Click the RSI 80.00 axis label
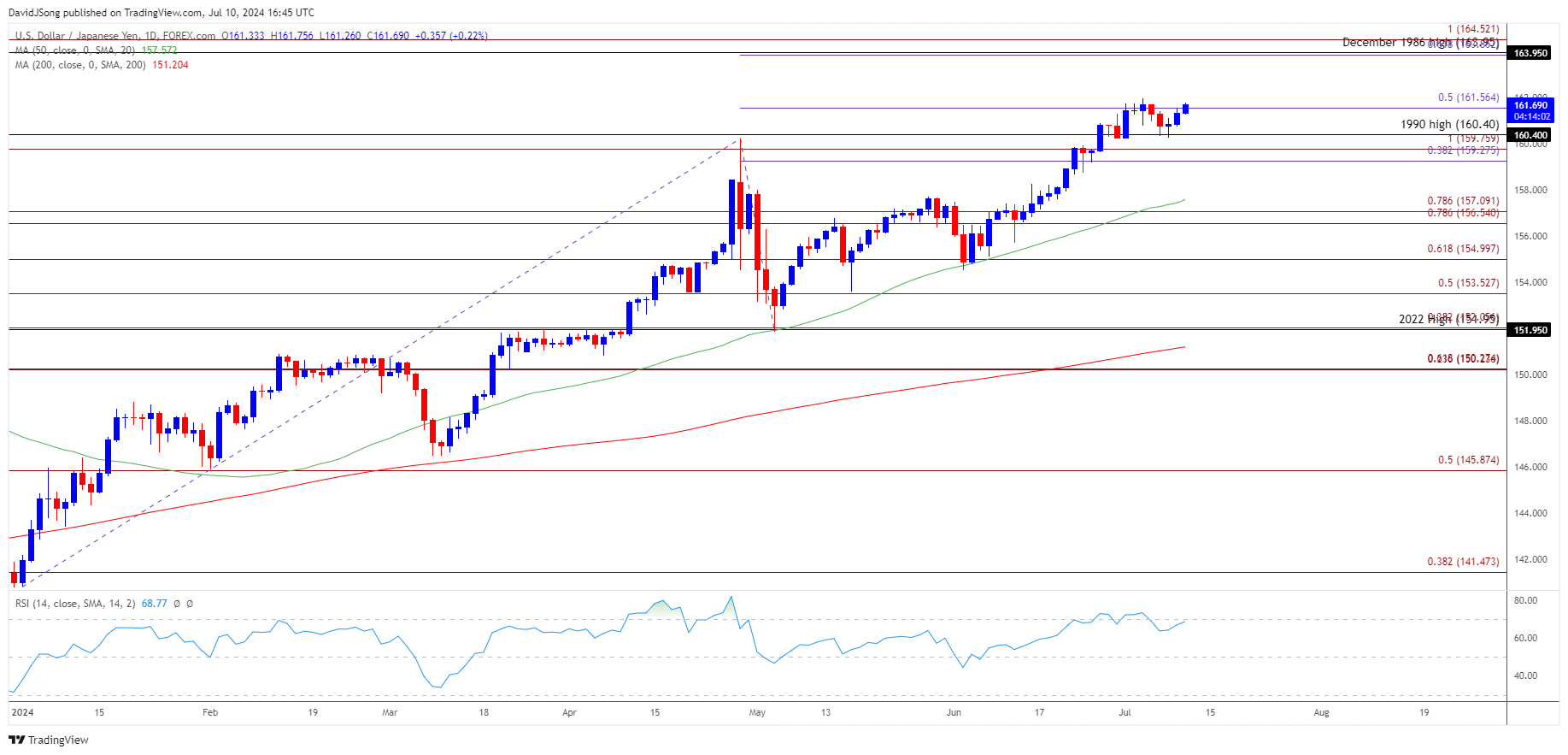The height and width of the screenshot is (755, 1568). pyautogui.click(x=1525, y=600)
